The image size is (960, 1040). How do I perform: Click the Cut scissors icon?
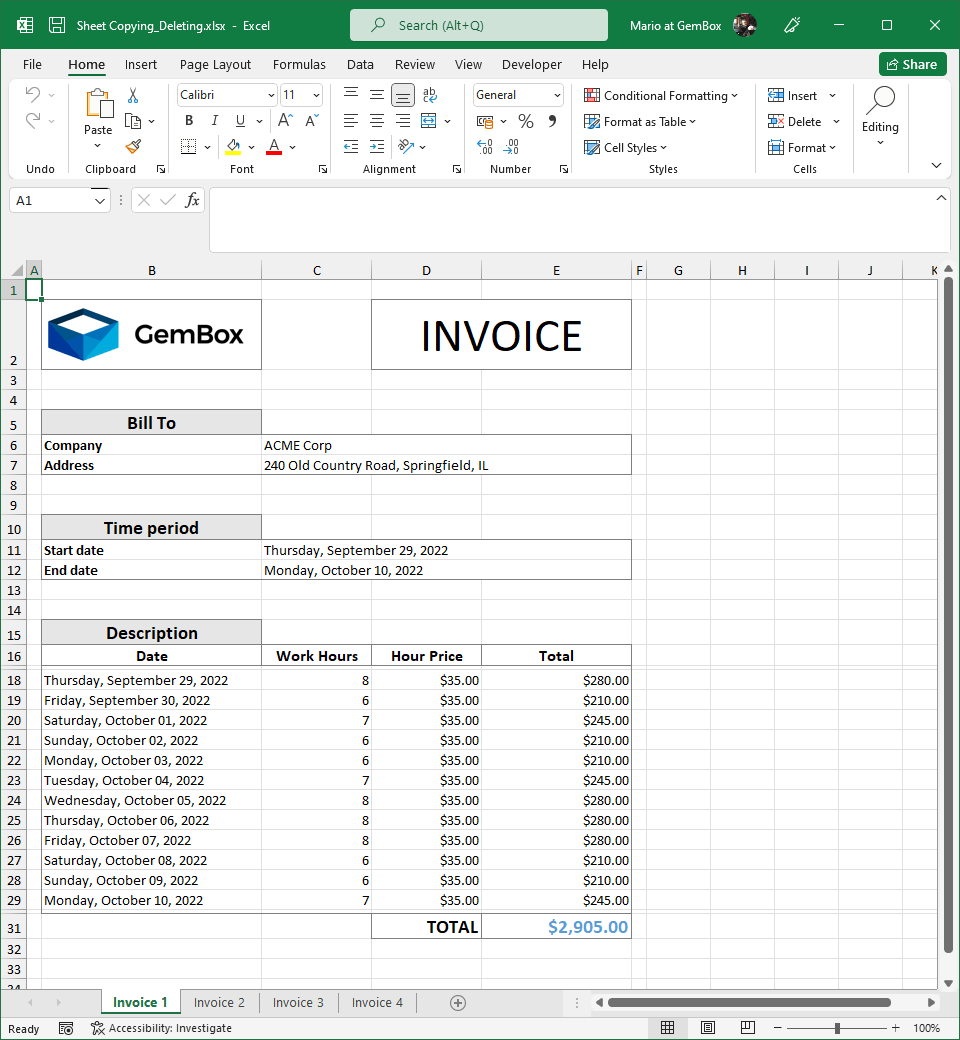click(x=133, y=95)
